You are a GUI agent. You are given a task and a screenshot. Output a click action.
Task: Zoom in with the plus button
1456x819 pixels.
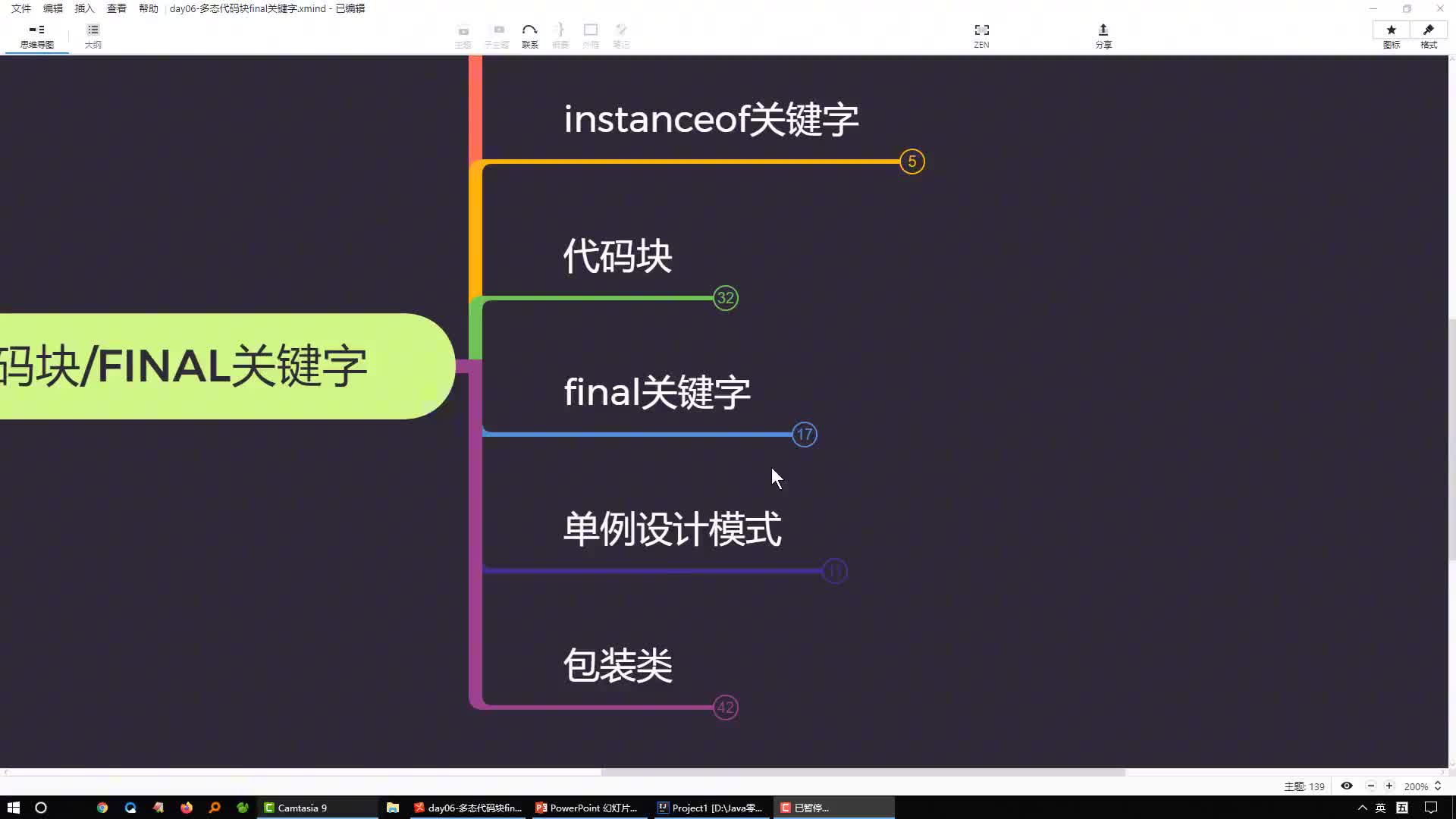coord(1389,786)
